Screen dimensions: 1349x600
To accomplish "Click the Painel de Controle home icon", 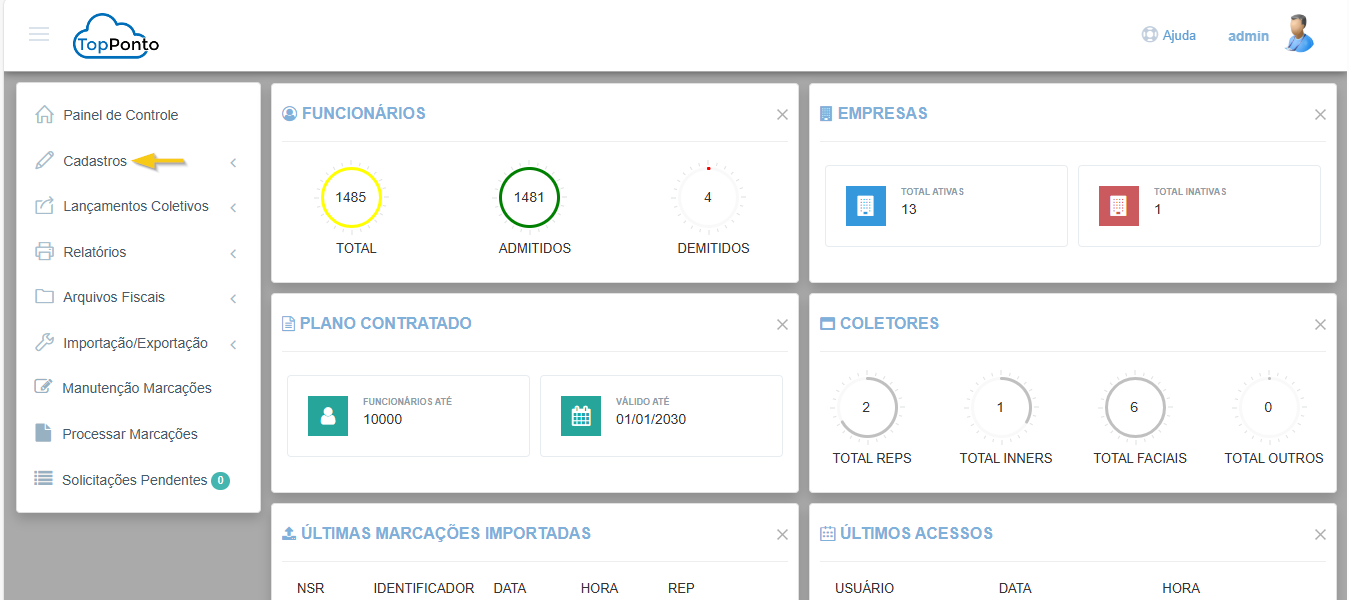I will [x=44, y=115].
